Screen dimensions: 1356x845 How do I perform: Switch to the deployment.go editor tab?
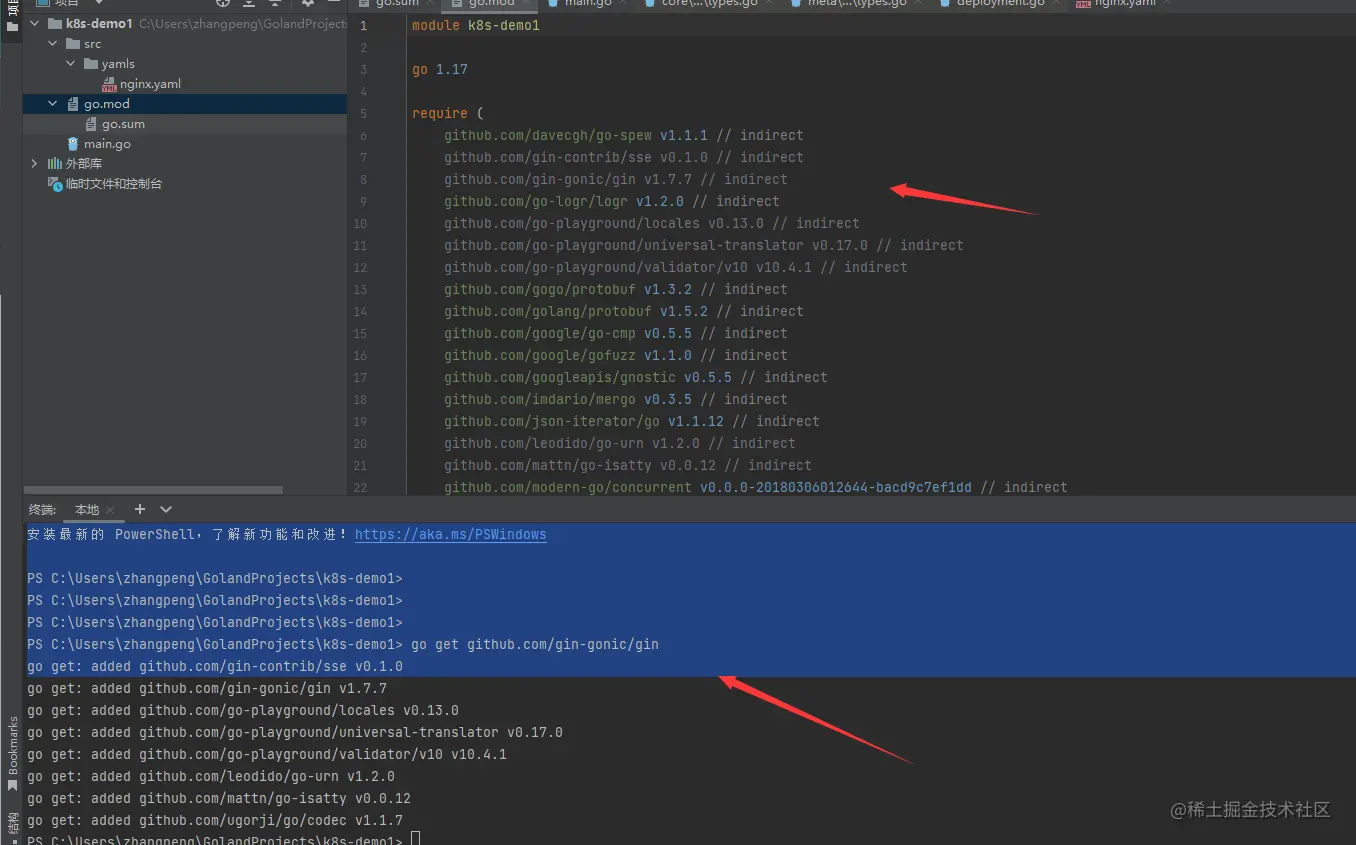1000,4
